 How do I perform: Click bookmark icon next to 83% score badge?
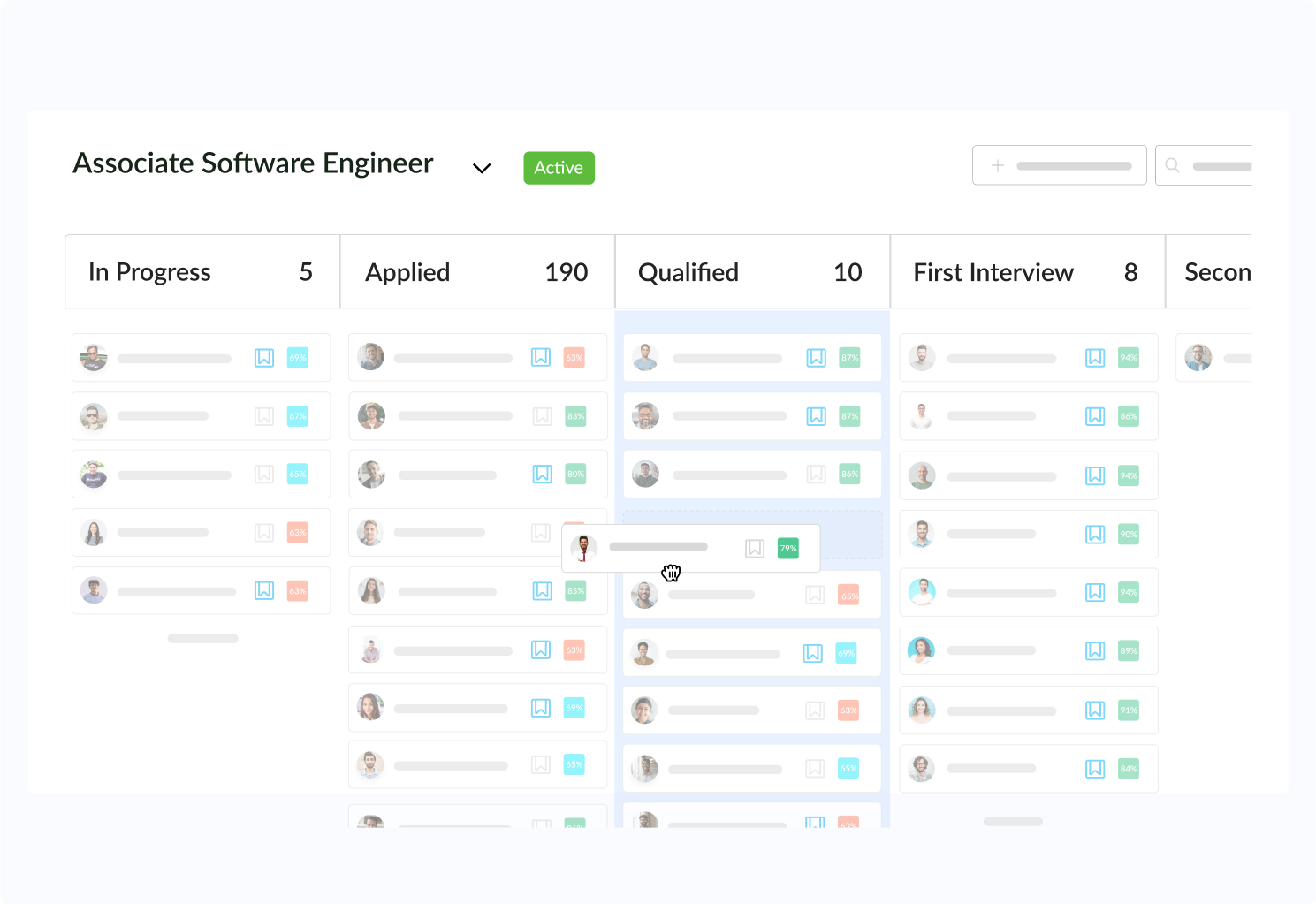tap(542, 416)
